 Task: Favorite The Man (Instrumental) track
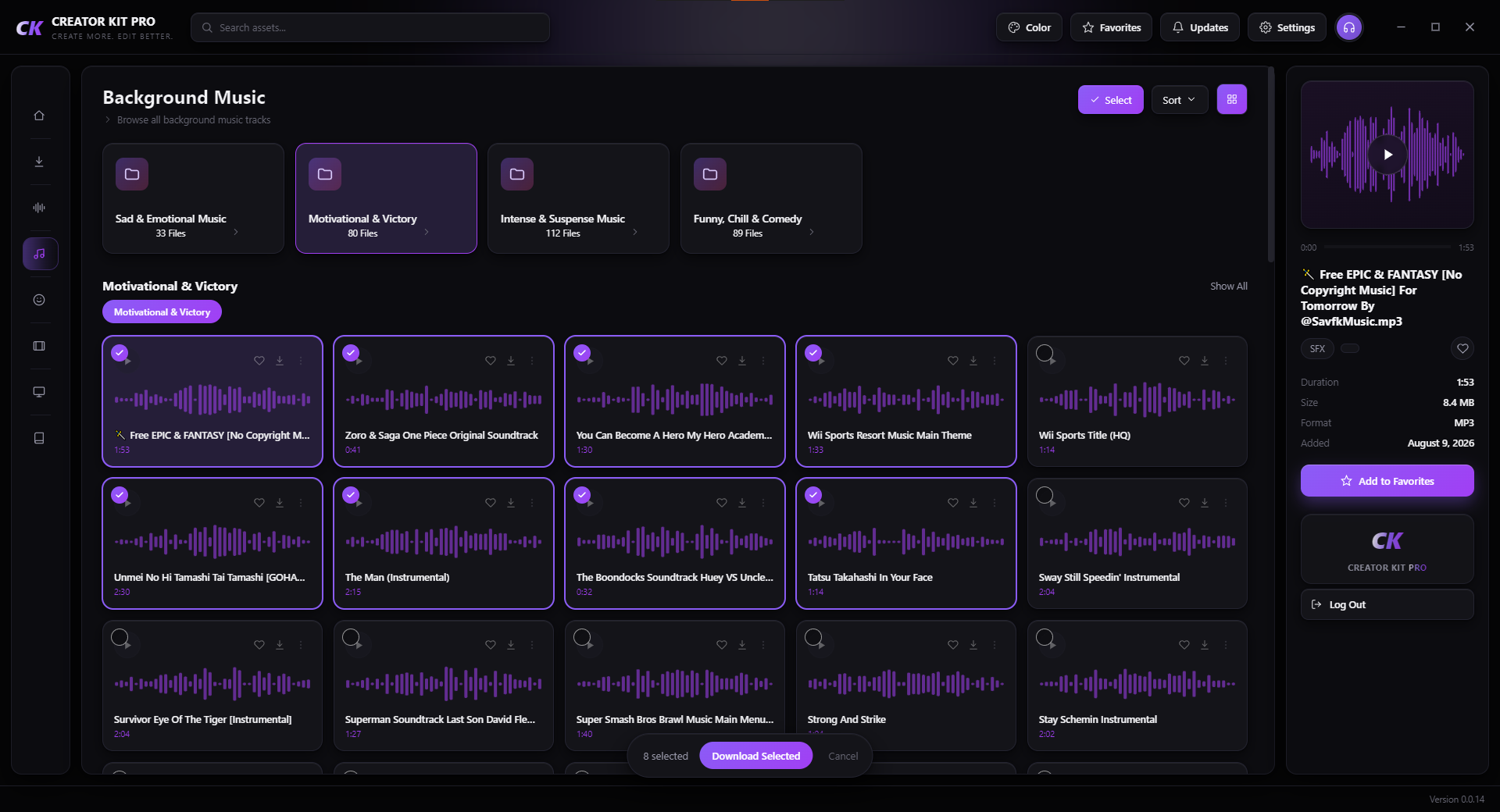coord(491,503)
